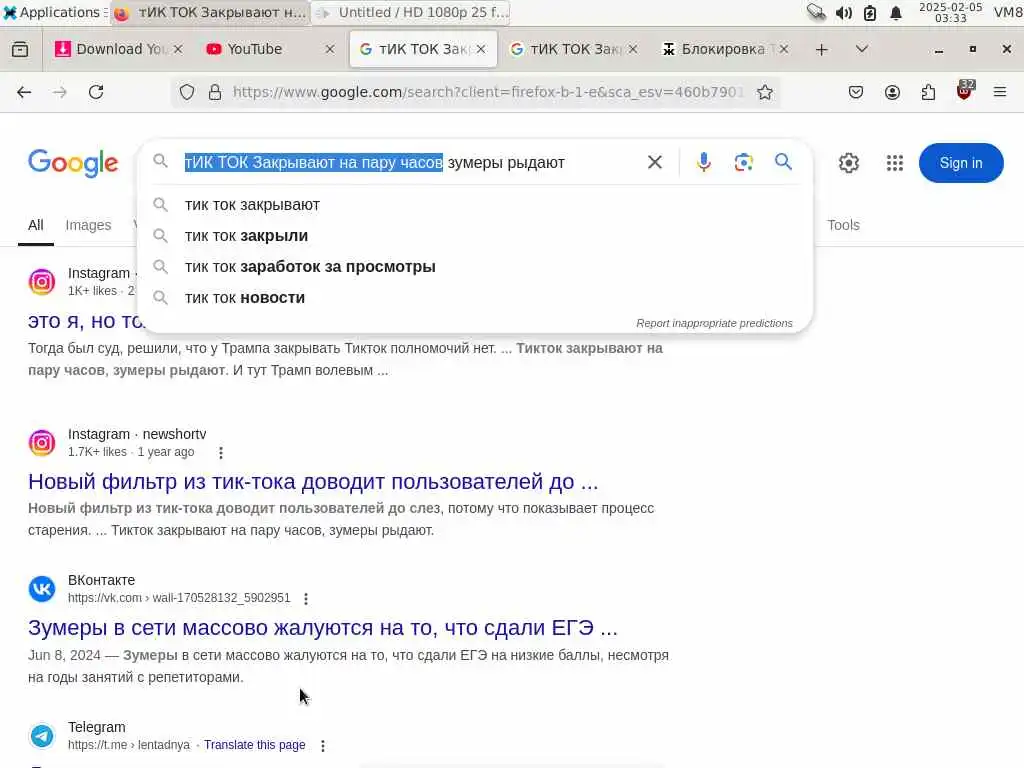Screen dimensions: 1024x768
Task: Search by image with the camera icon
Action: click(x=743, y=162)
